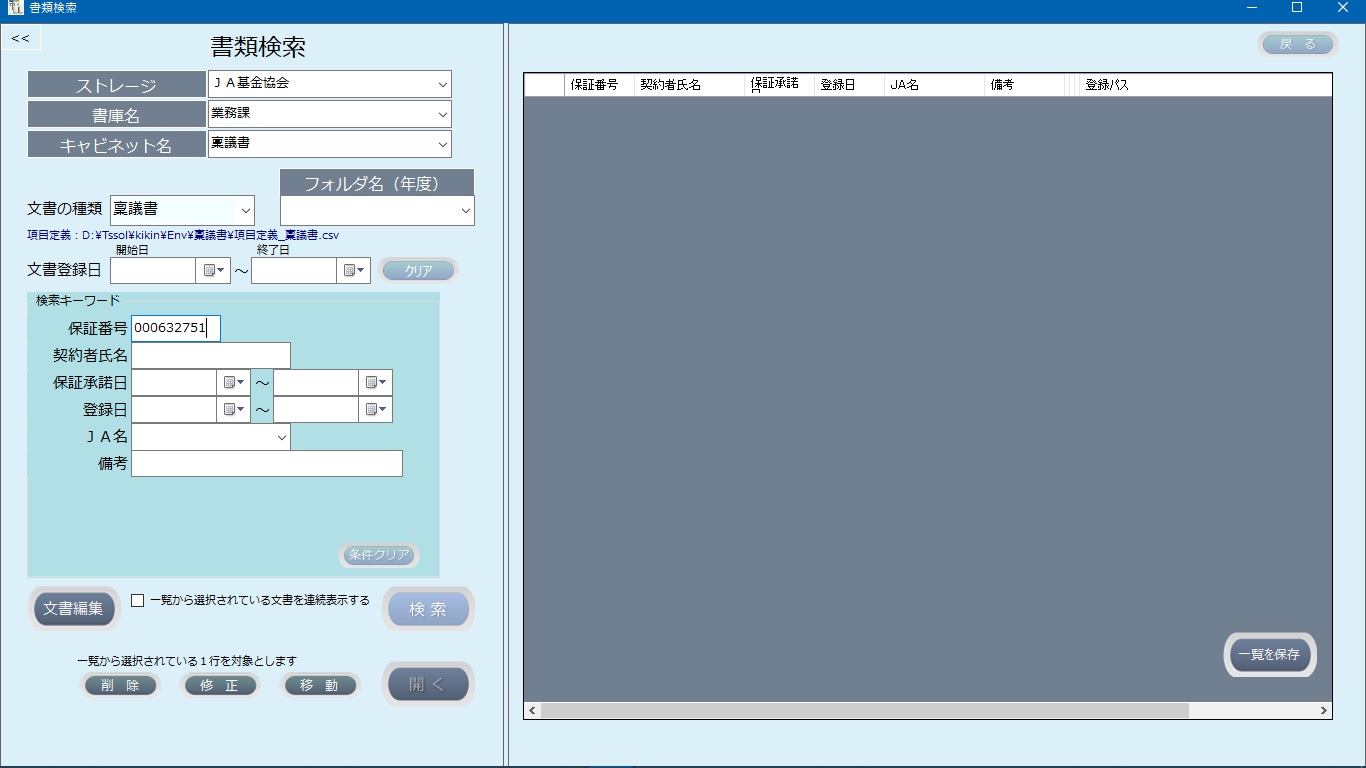Open calendar picker for 登録日 start date
1366x768 pixels.
coord(233,410)
